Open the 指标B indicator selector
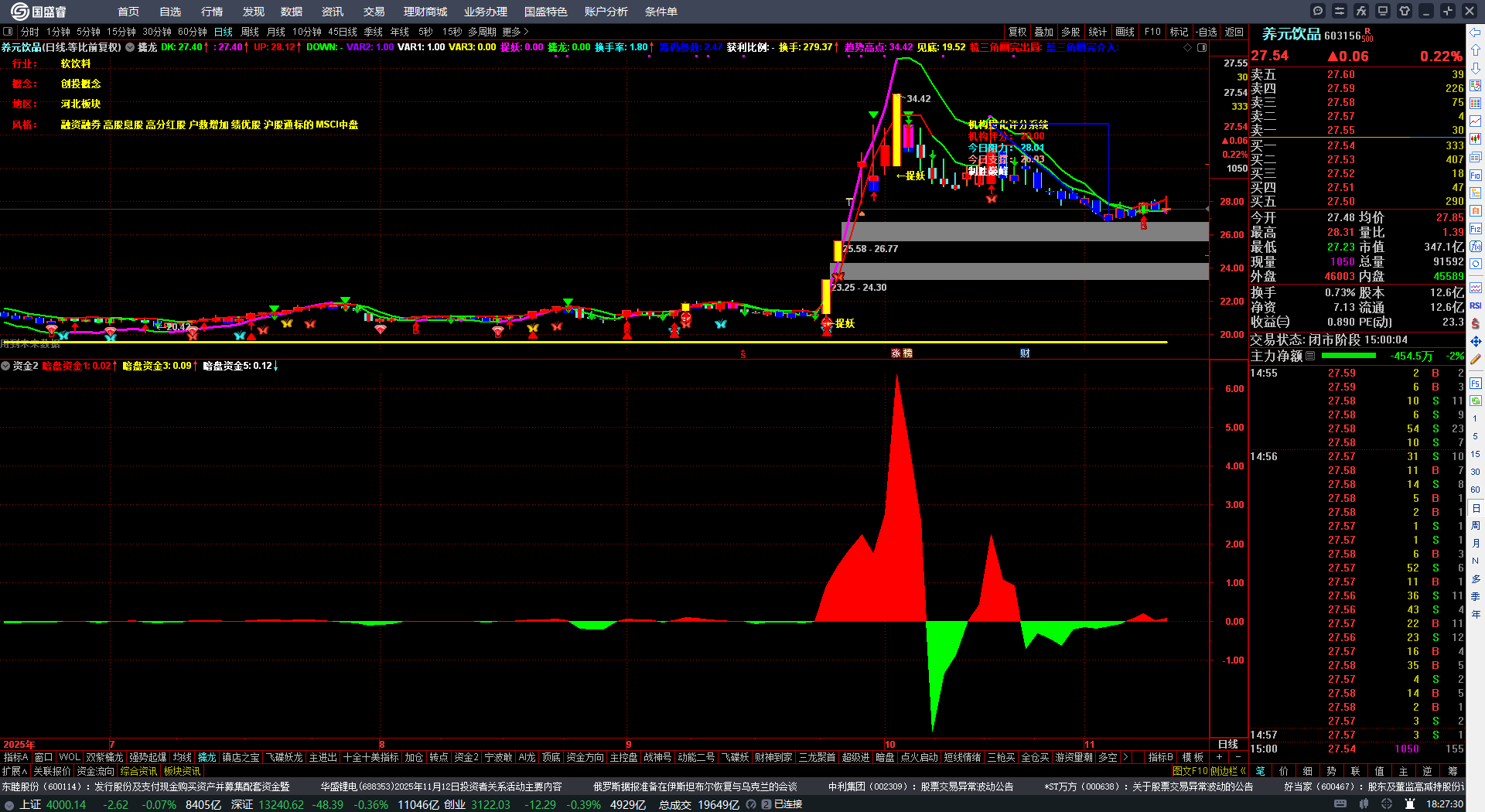Screen dimensions: 1485x812 [1160, 757]
